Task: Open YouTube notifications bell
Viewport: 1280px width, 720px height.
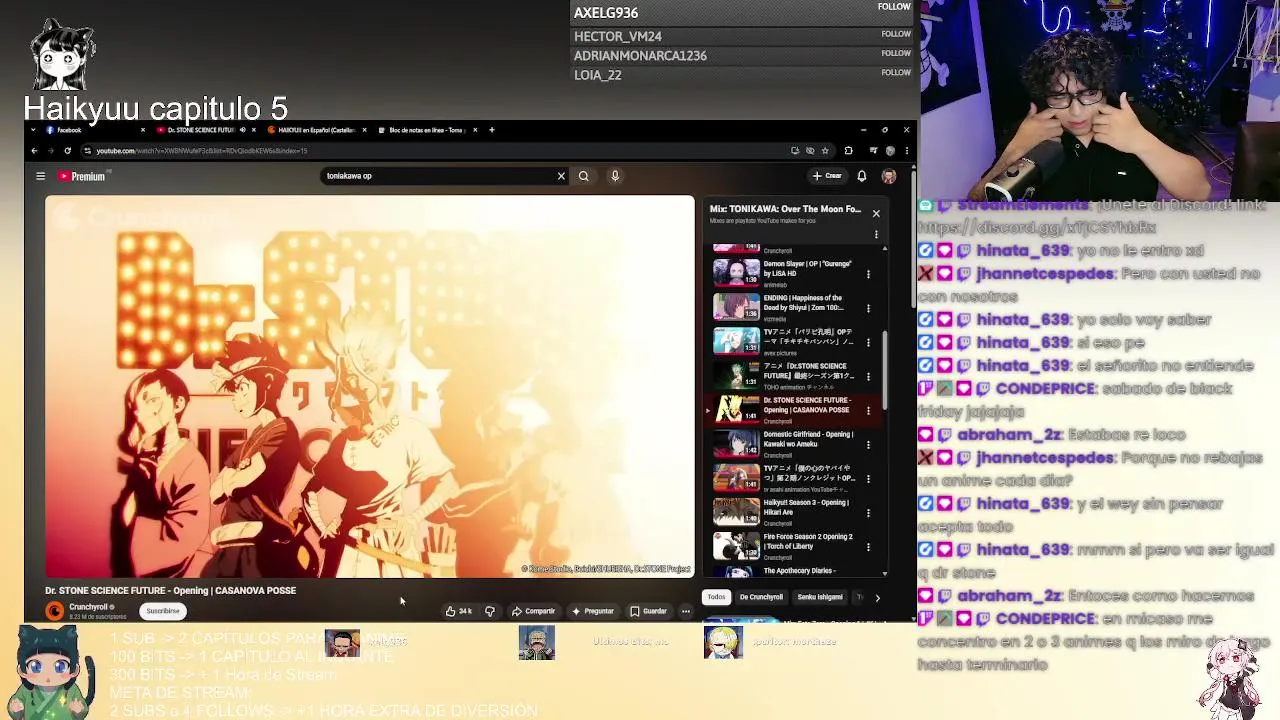Action: click(861, 176)
